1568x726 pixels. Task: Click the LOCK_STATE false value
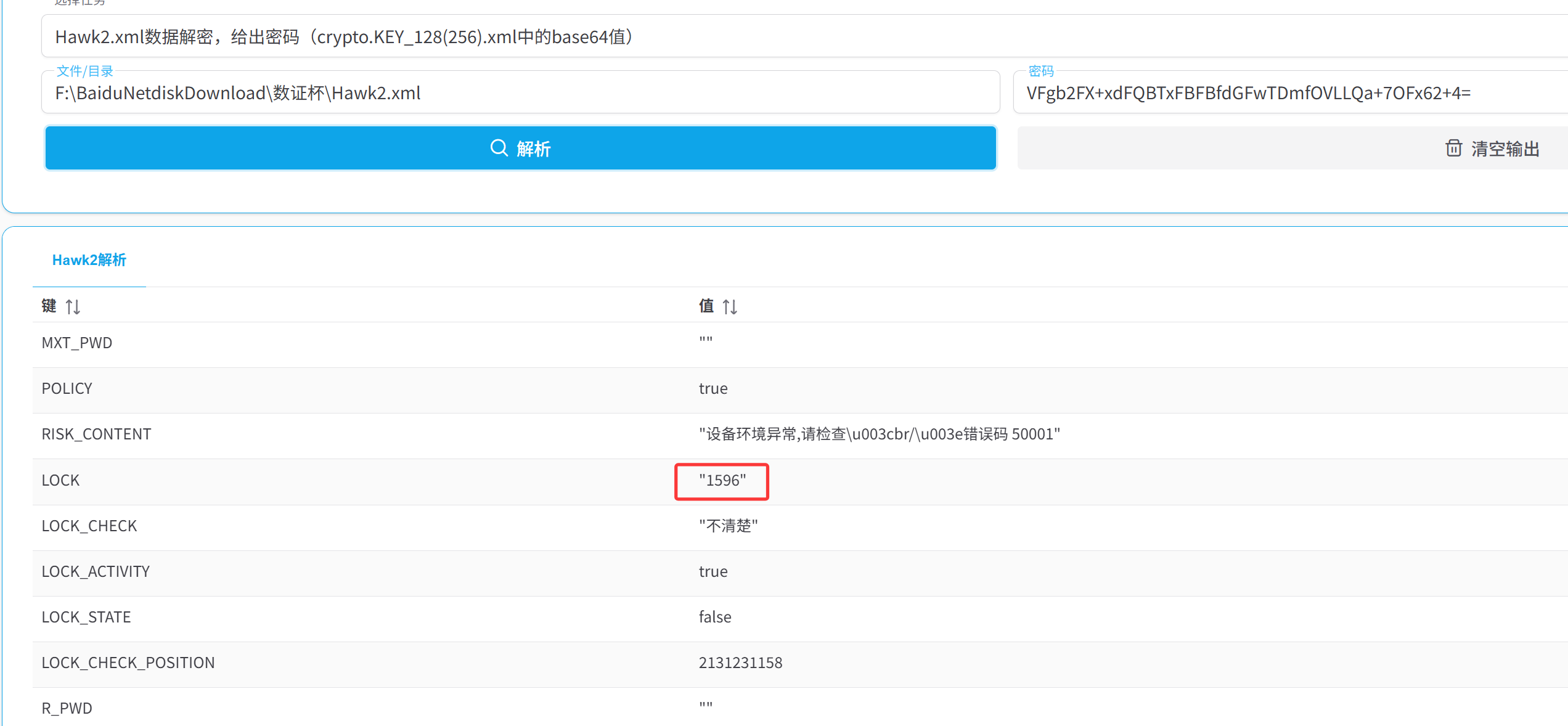coord(715,617)
